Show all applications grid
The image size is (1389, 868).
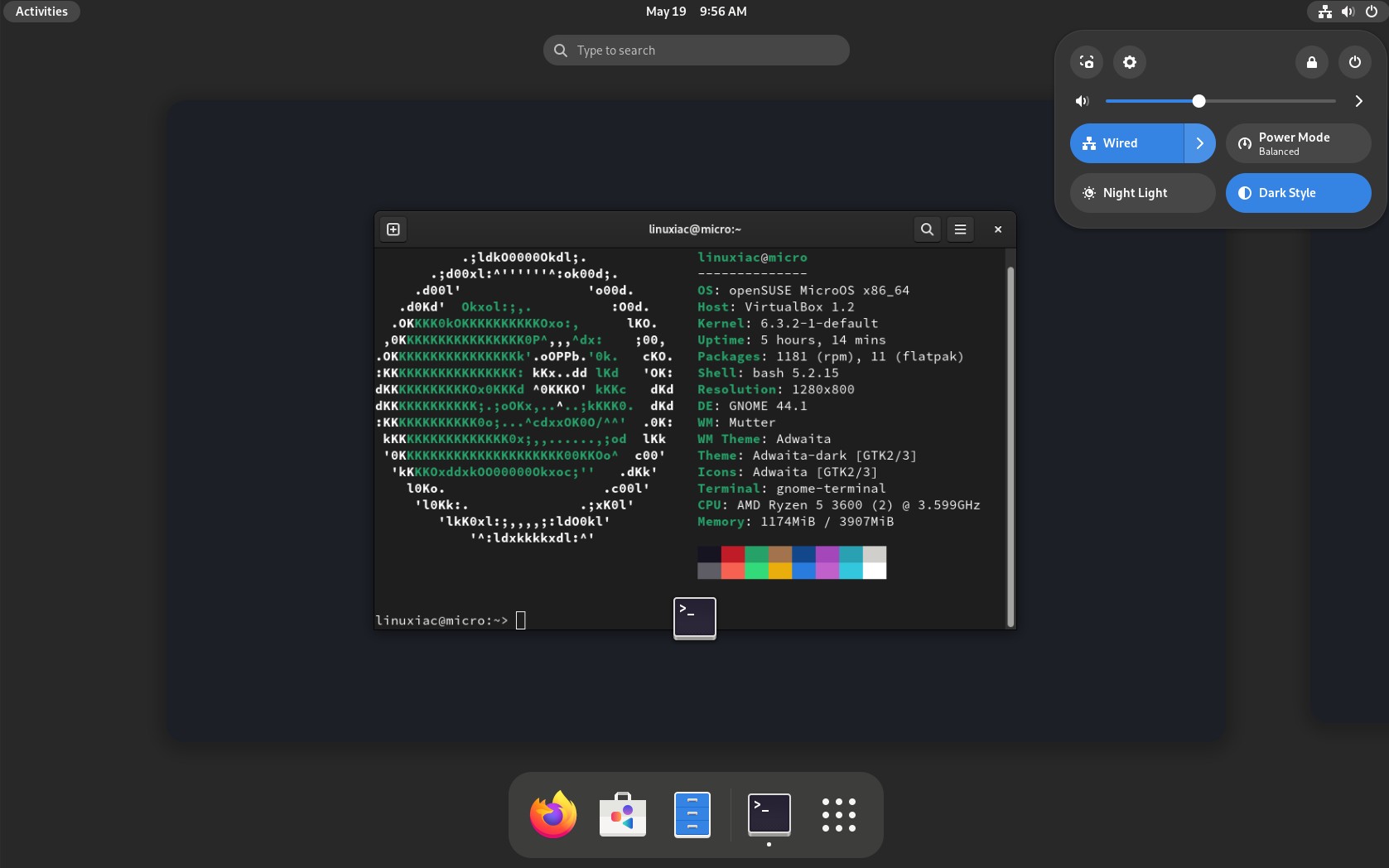[x=839, y=815]
